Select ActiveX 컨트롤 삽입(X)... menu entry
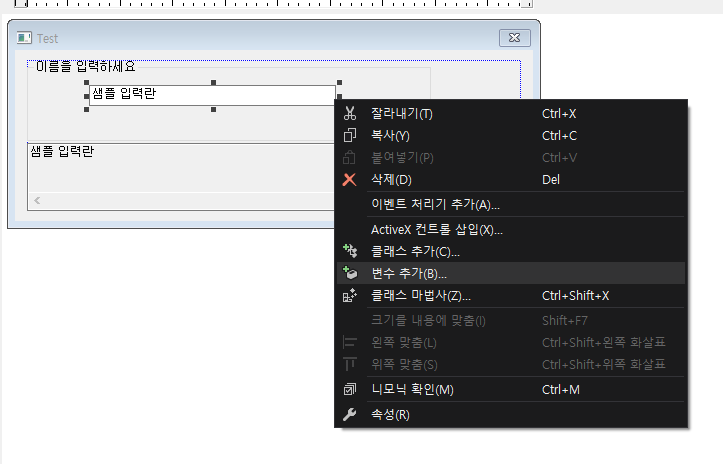 point(510,229)
